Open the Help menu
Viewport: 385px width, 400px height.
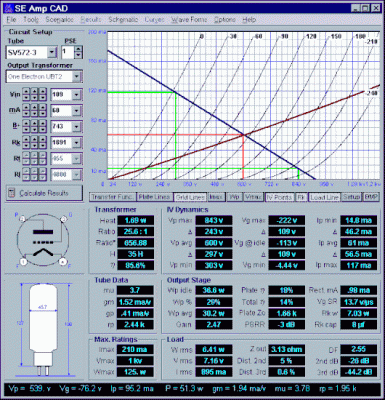[249, 20]
